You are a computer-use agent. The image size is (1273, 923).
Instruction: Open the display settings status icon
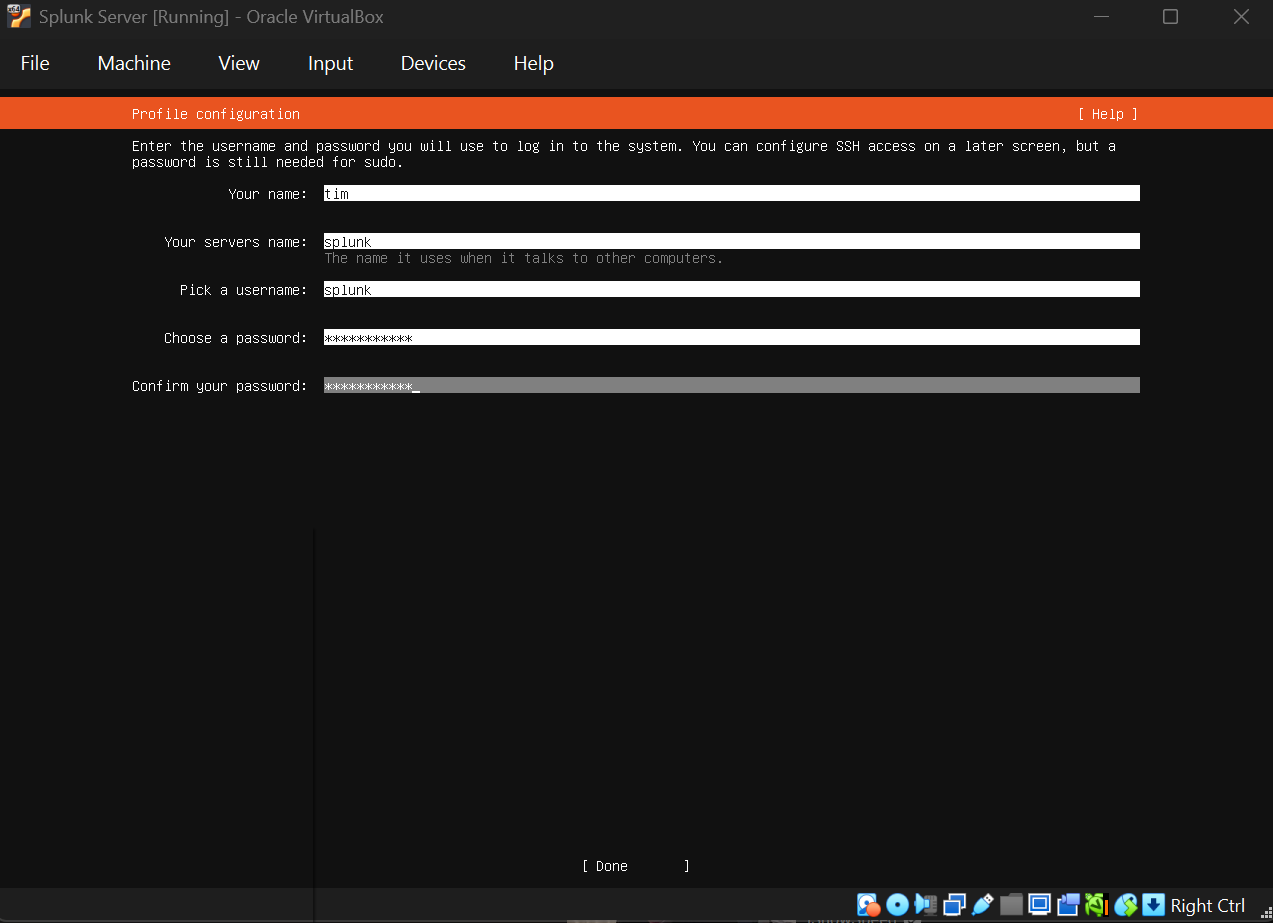1038,905
